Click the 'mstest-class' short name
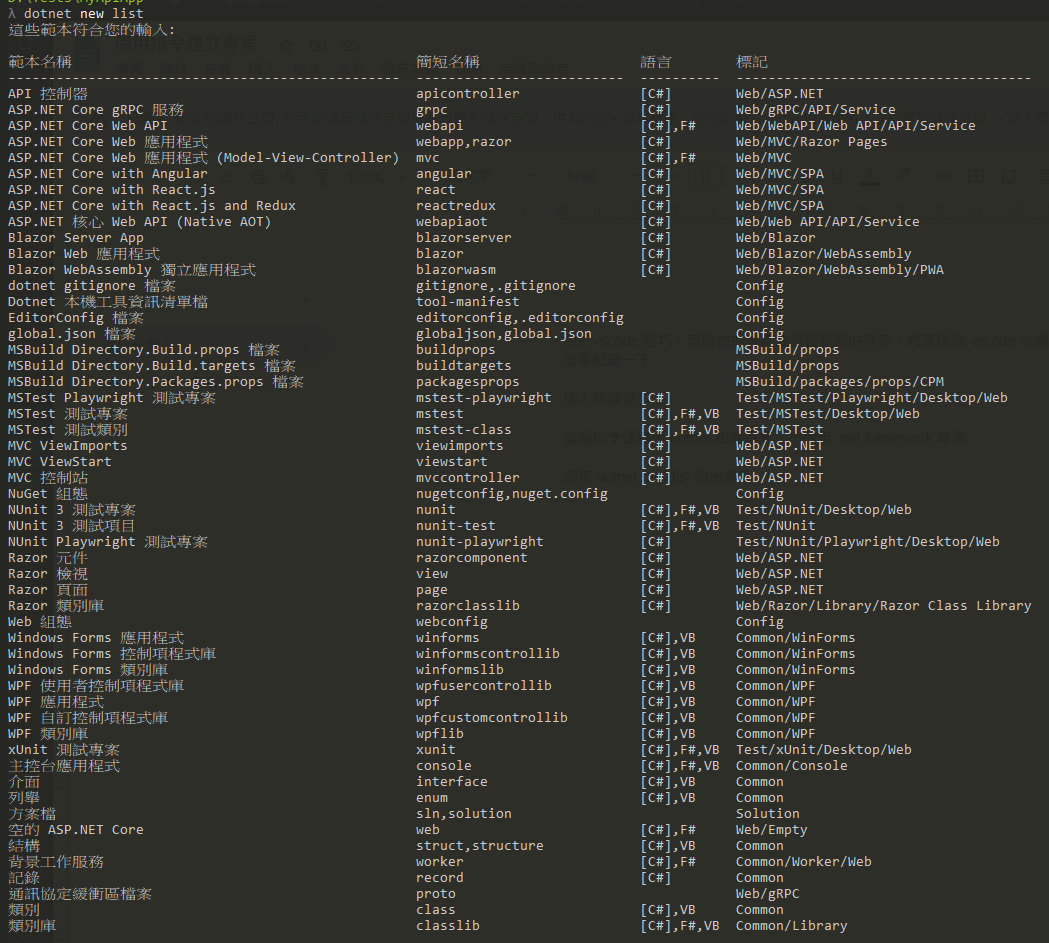 click(x=464, y=430)
